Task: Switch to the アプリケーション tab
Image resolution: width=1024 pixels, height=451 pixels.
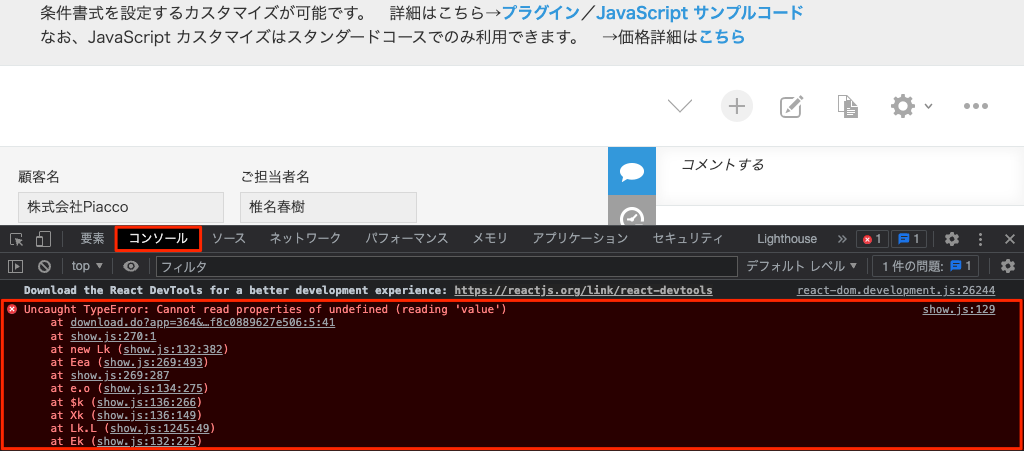Action: pos(580,239)
